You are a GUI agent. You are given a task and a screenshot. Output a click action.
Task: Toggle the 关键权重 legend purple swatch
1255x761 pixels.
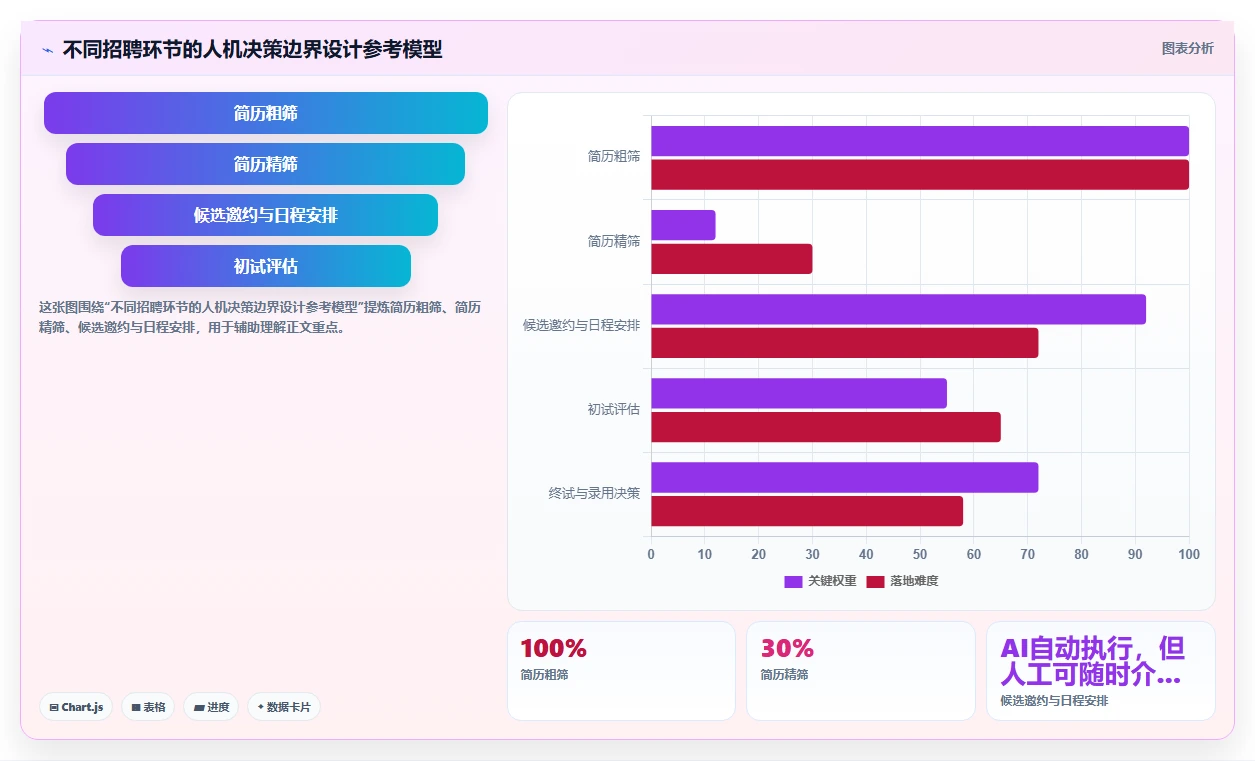click(793, 581)
